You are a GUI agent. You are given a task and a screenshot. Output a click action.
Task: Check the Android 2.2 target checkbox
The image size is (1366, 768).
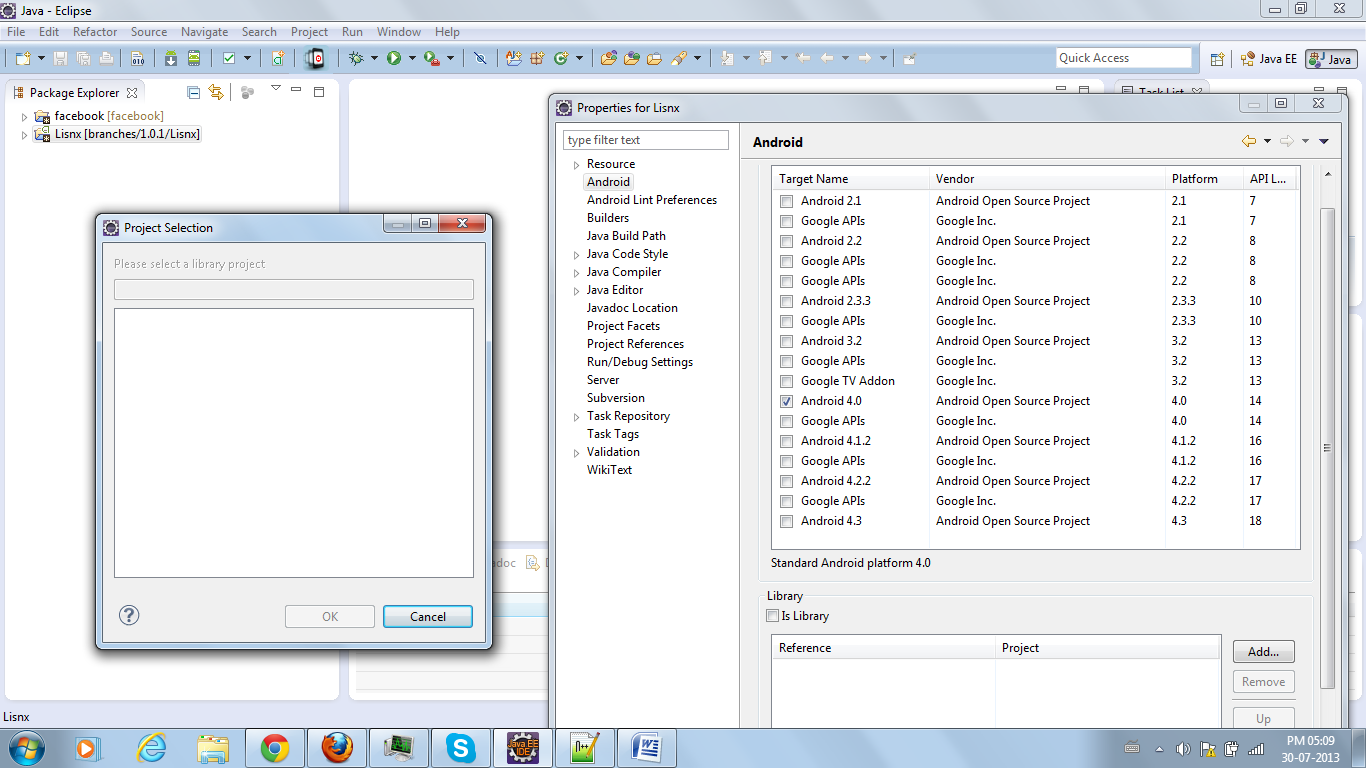coord(786,241)
